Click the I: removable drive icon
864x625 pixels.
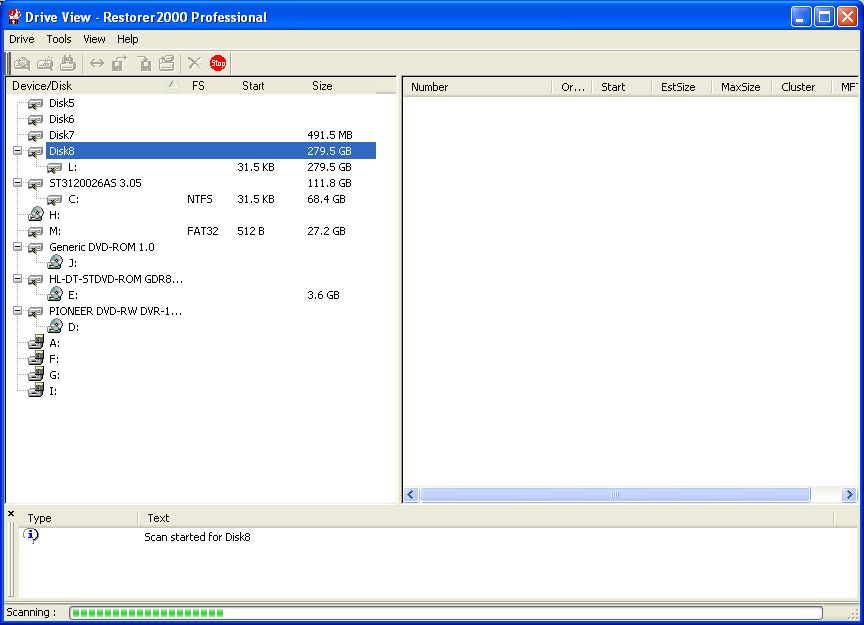point(36,390)
